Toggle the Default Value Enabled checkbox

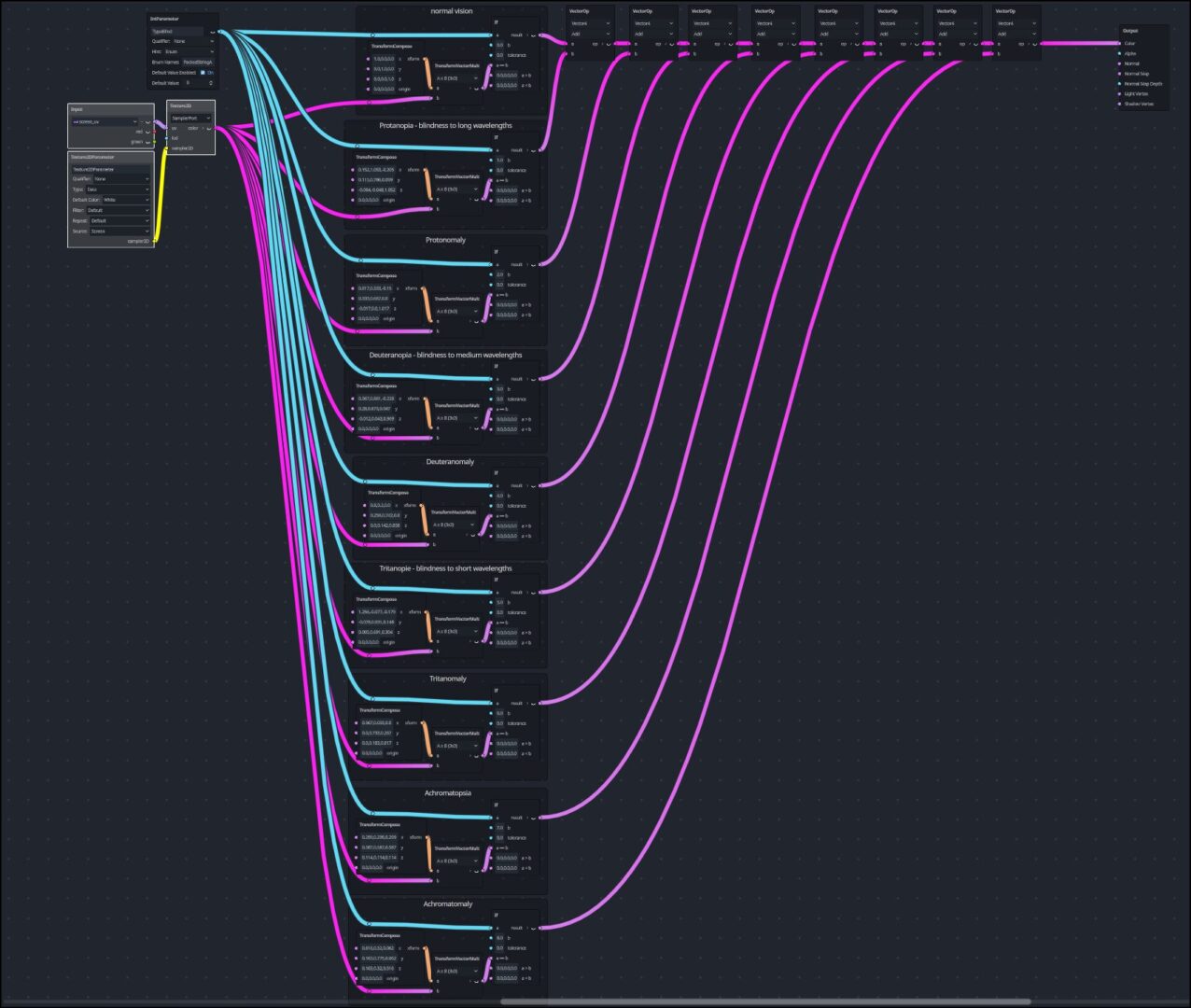(x=203, y=72)
